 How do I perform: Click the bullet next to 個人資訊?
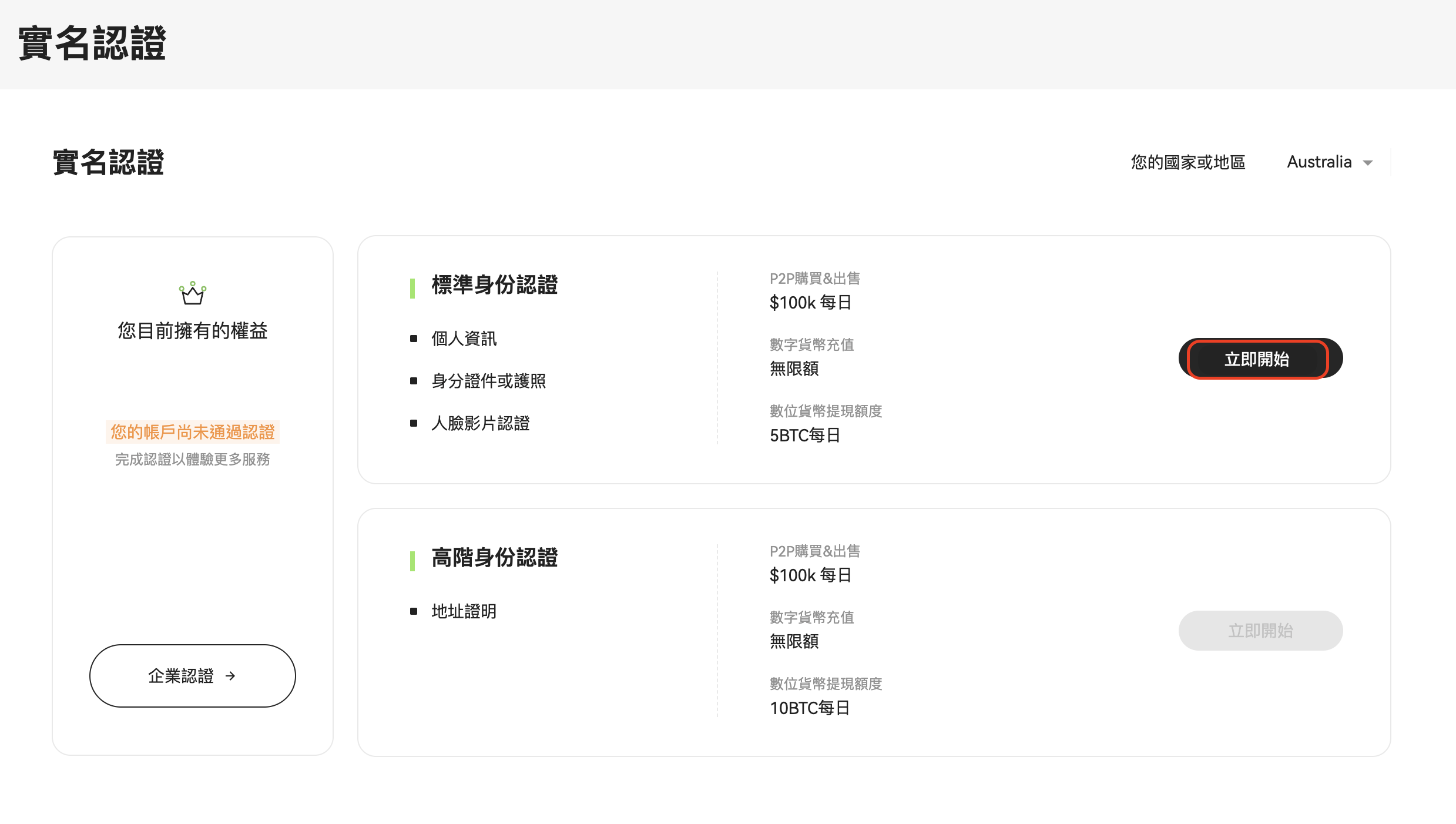tap(414, 339)
